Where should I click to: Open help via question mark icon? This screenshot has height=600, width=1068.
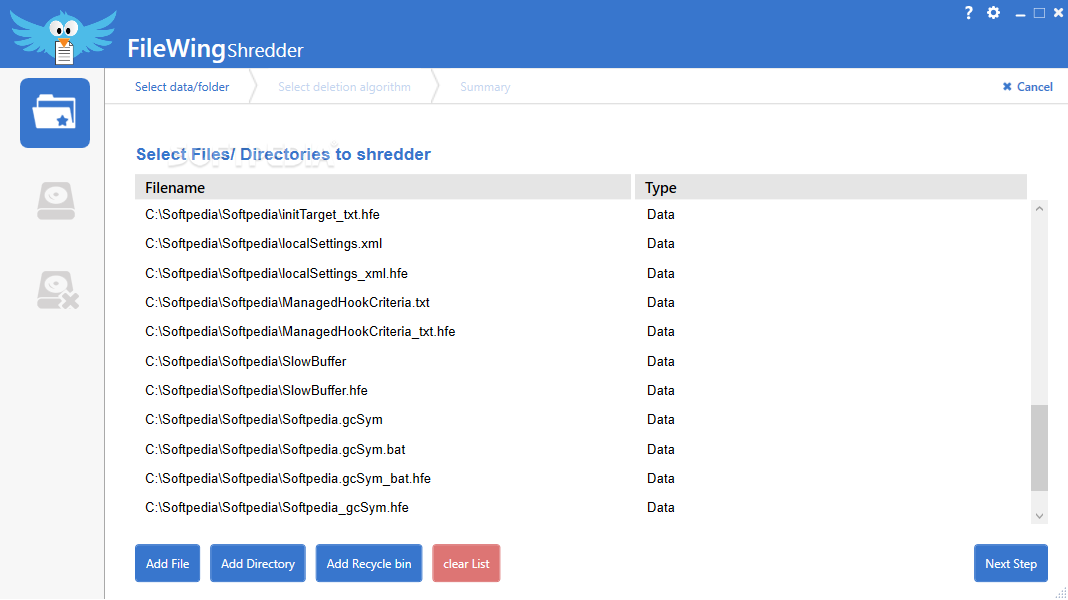(x=969, y=13)
